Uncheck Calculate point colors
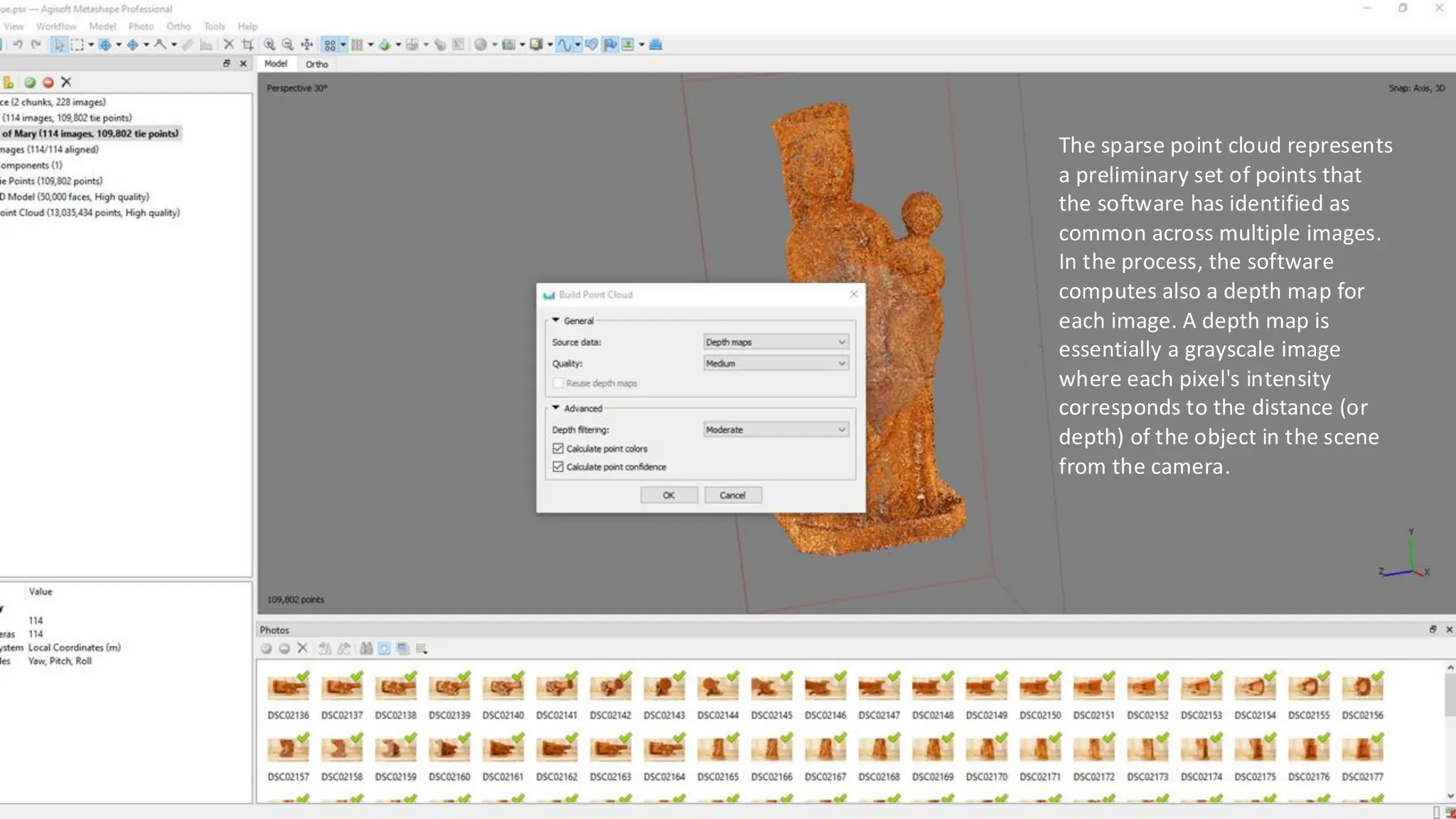Viewport: 1456px width, 819px height. (x=558, y=449)
